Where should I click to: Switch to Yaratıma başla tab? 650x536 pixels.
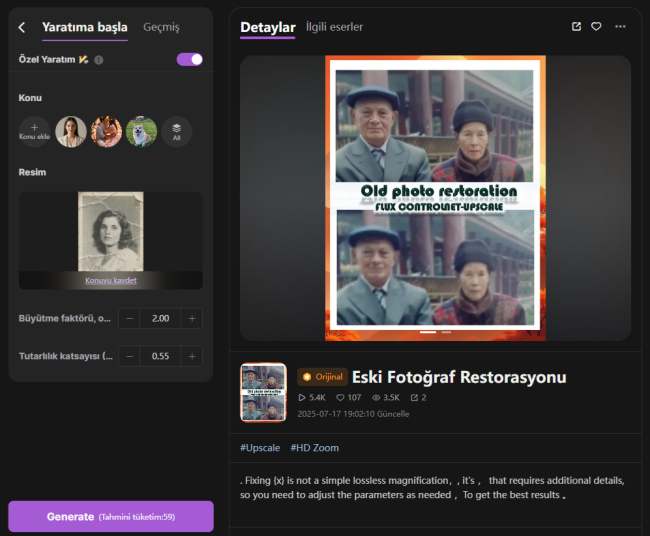[85, 27]
